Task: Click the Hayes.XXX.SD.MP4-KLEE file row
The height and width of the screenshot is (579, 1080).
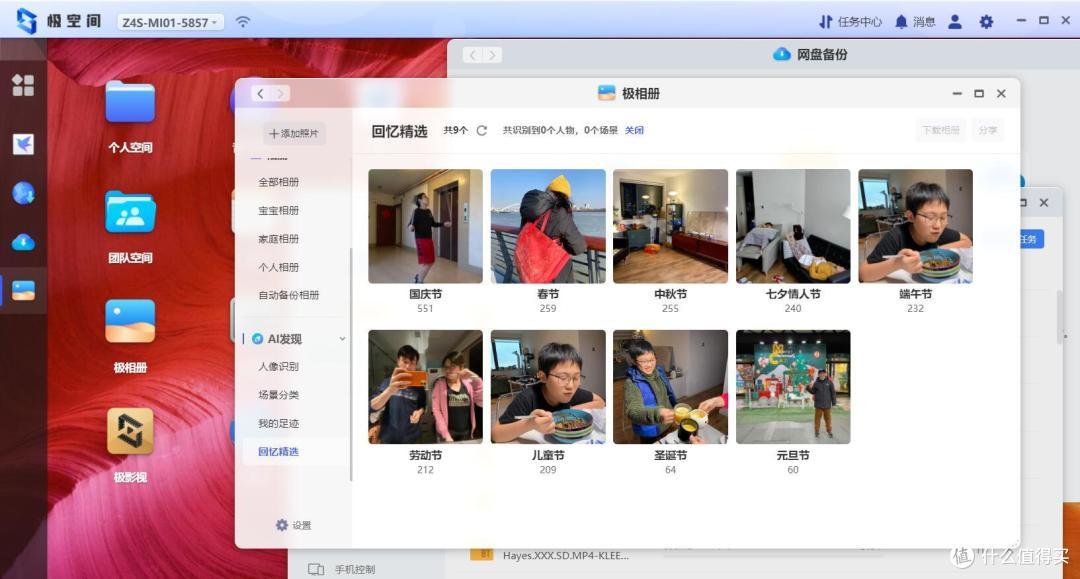Action: coord(565,556)
